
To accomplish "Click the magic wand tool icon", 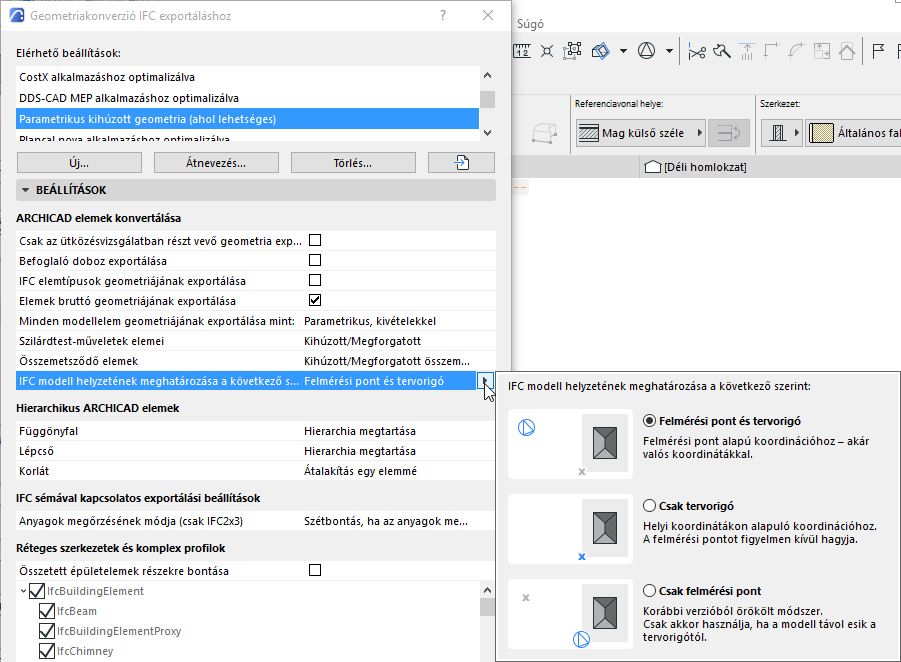I will pos(722,51).
